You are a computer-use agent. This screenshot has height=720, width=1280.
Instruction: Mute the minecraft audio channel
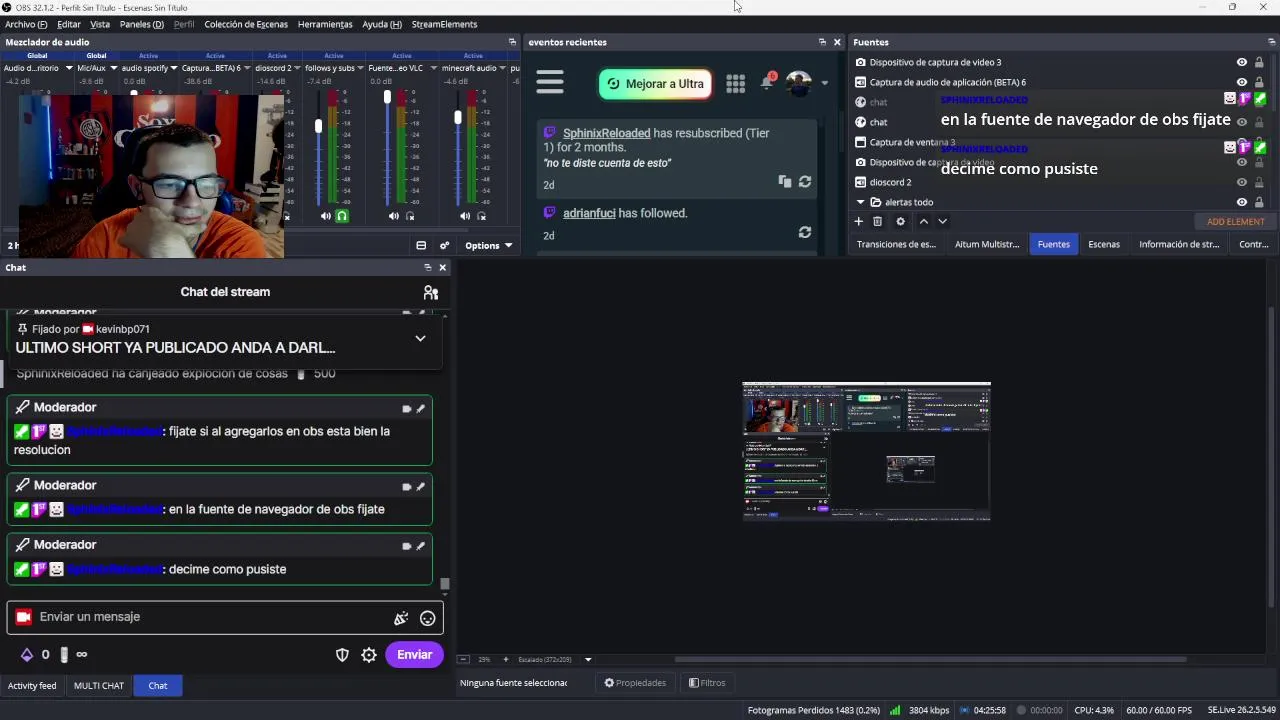[x=465, y=216]
